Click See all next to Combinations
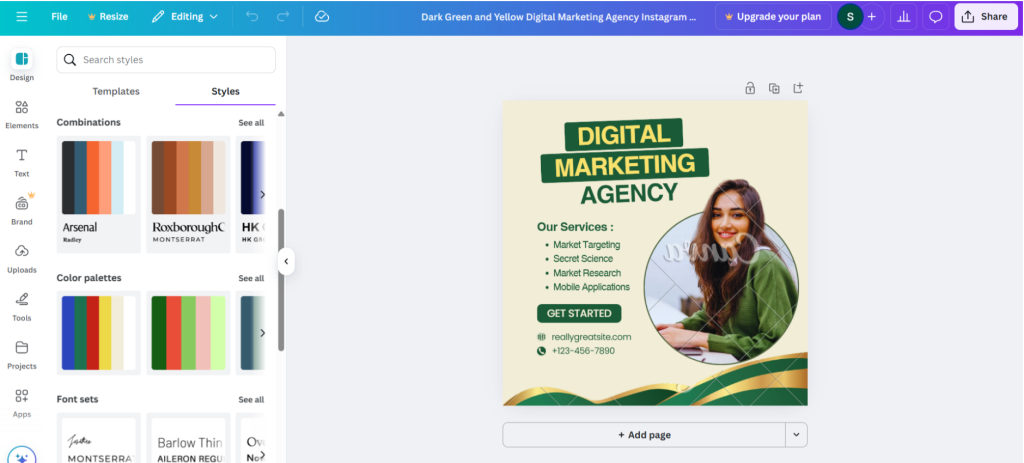 click(251, 123)
